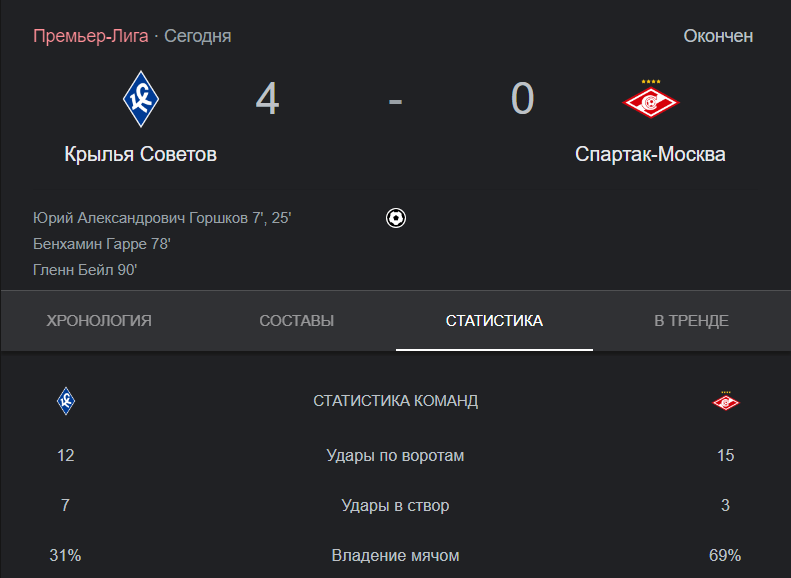This screenshot has height=578, width=791.
Task: Click the Удары по воротам stat label
Action: point(396,455)
